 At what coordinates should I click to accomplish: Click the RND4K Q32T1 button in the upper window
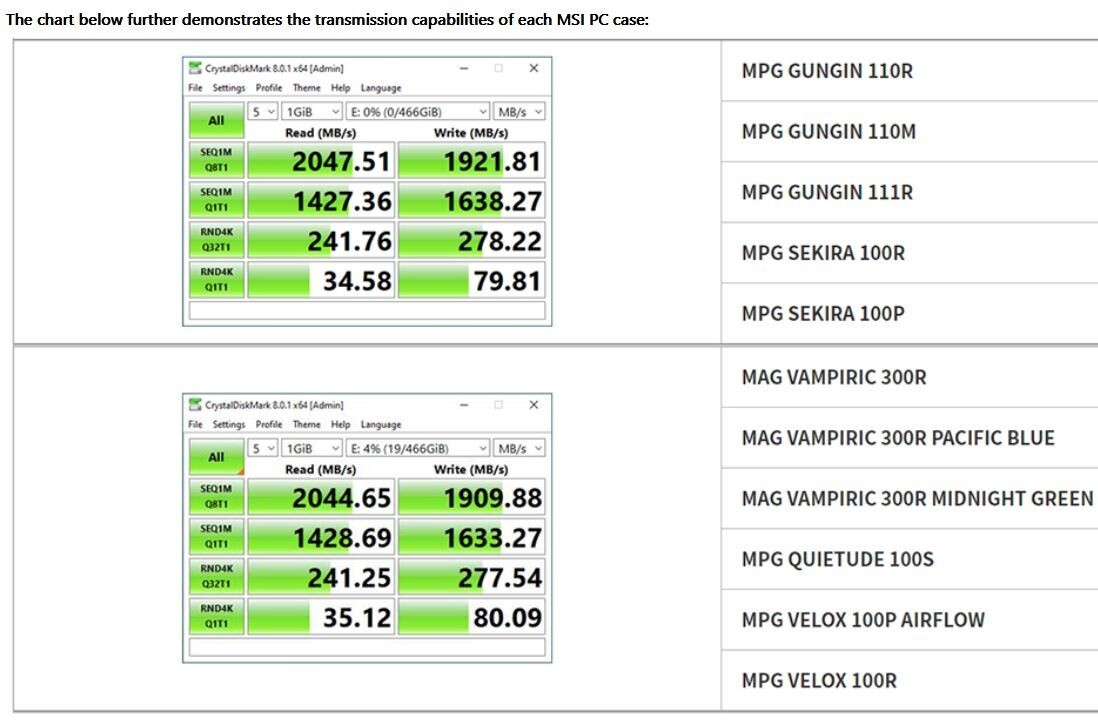tap(216, 240)
